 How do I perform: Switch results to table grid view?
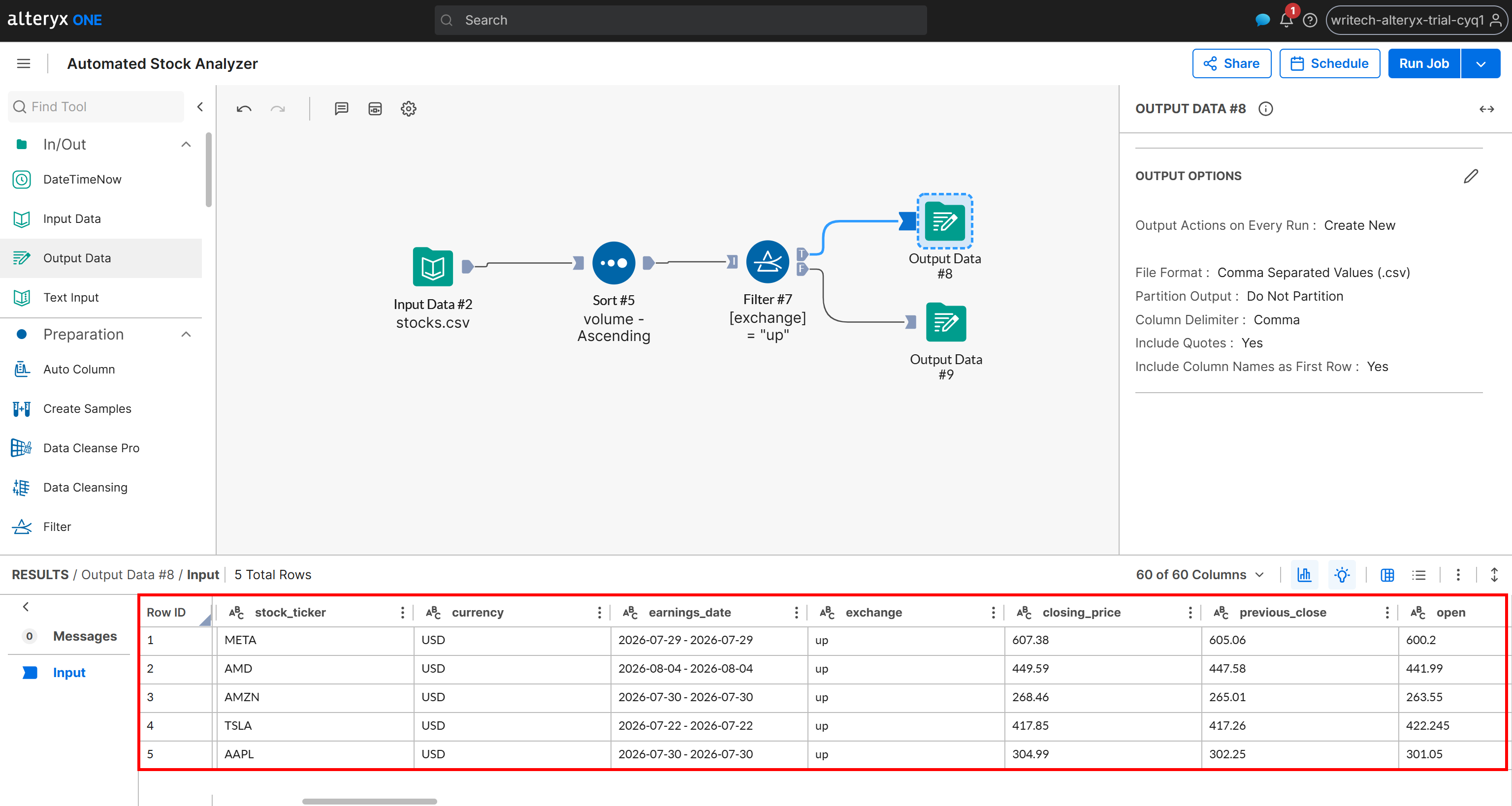click(x=1387, y=575)
